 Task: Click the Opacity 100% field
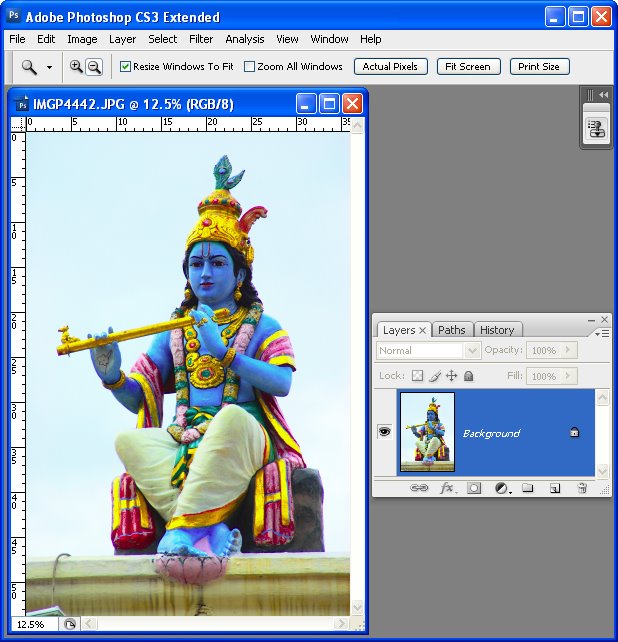click(x=544, y=350)
